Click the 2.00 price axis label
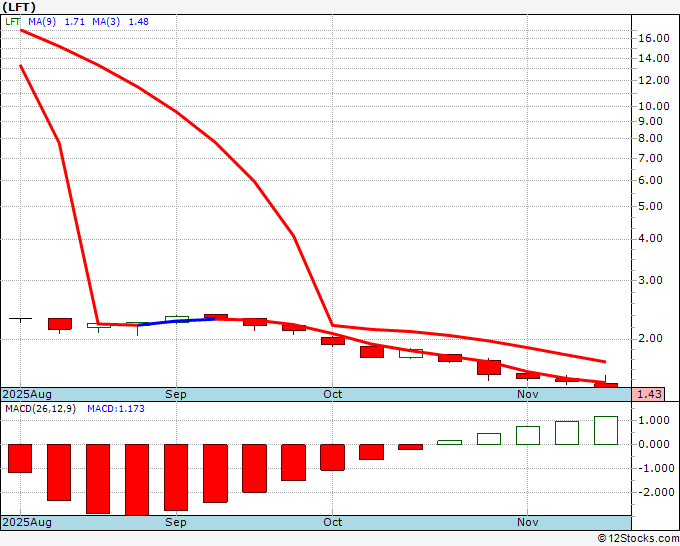This screenshot has width=680, height=546. click(x=651, y=338)
